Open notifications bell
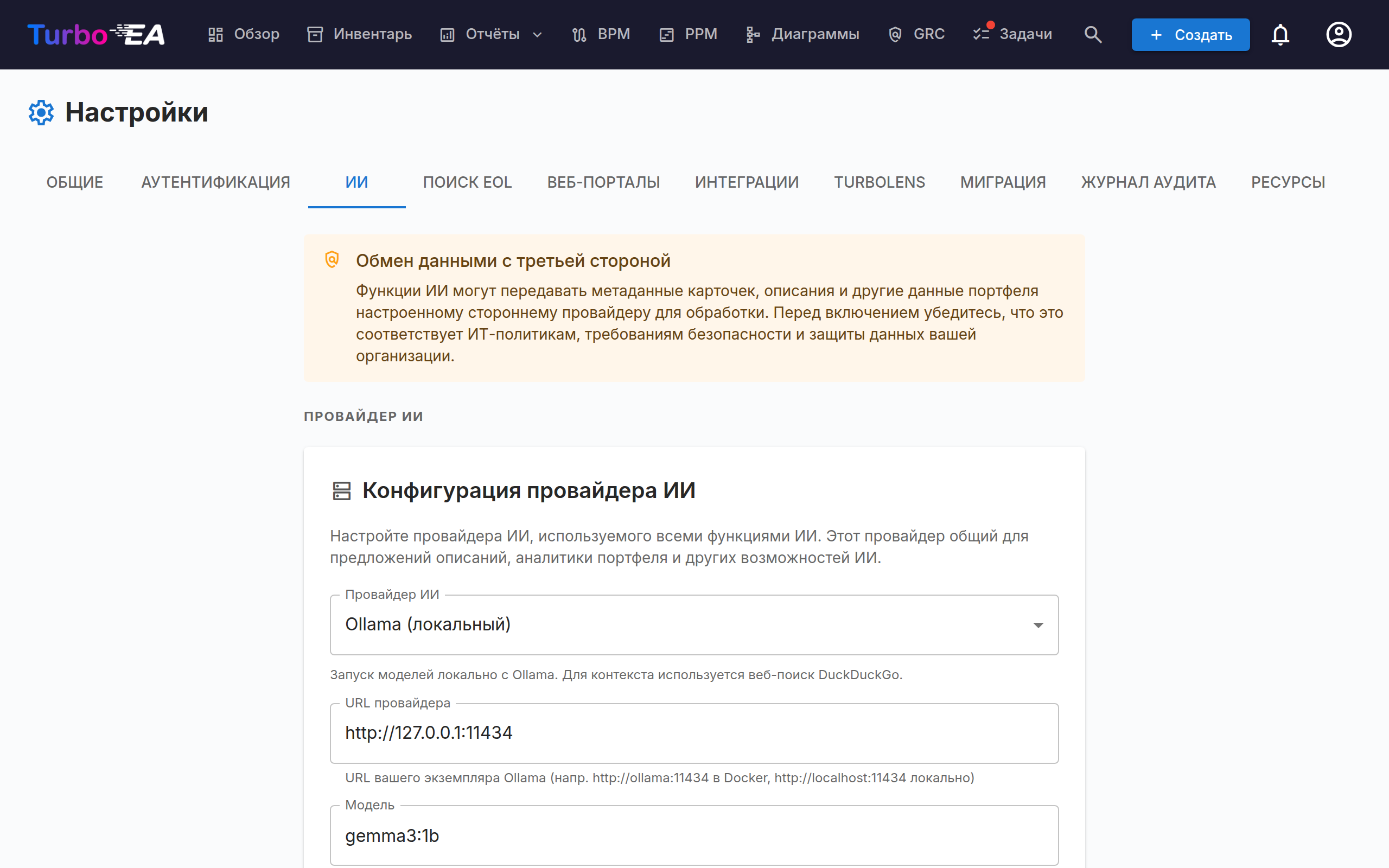This screenshot has height=868, width=1389. point(1280,34)
